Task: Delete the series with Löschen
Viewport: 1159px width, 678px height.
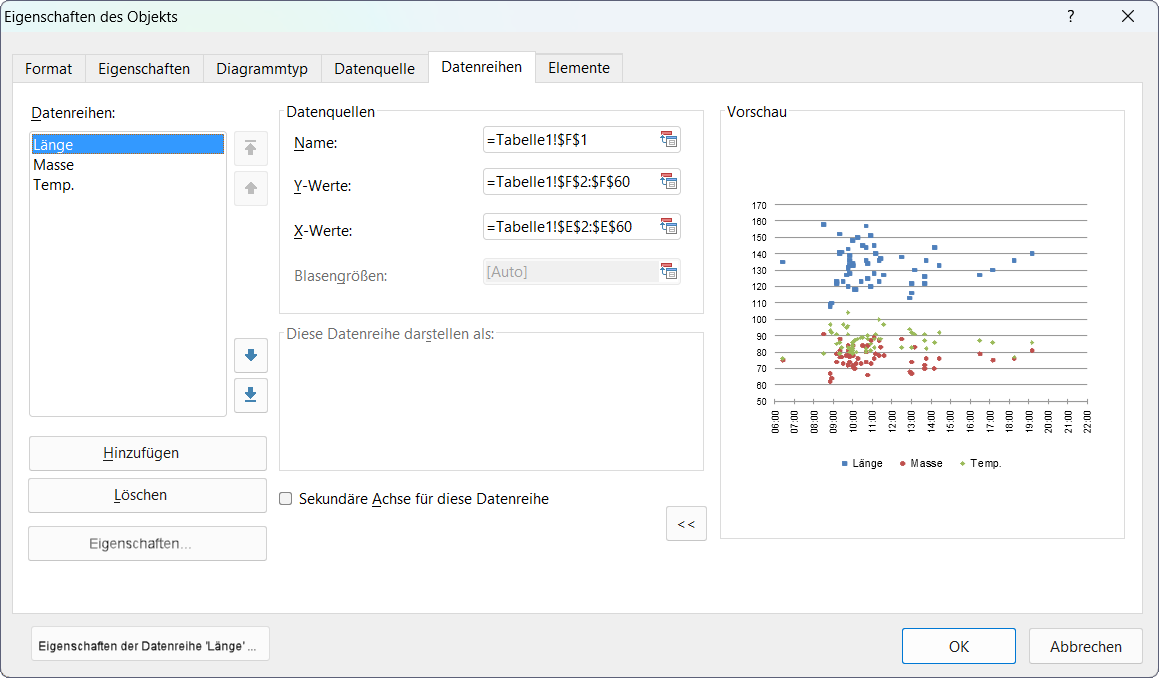Action: pos(148,495)
